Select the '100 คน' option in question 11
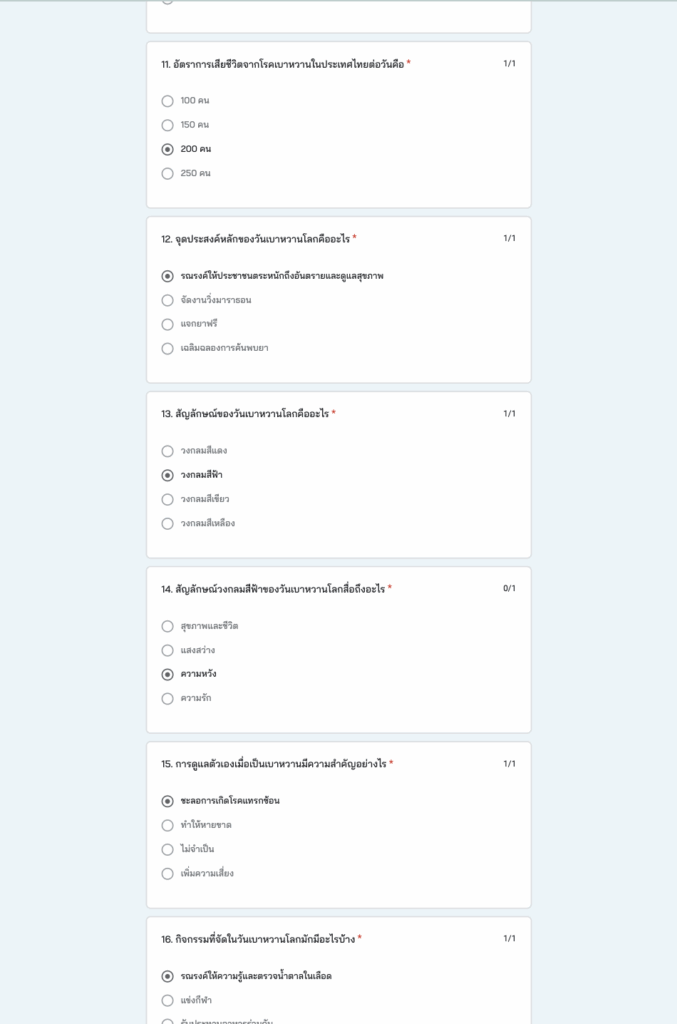This screenshot has width=677, height=1024. pos(167,101)
